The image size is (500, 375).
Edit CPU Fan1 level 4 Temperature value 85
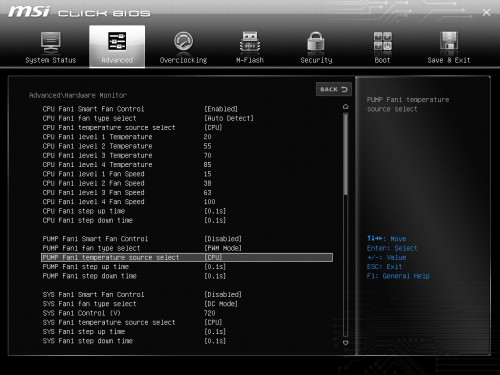click(x=208, y=165)
